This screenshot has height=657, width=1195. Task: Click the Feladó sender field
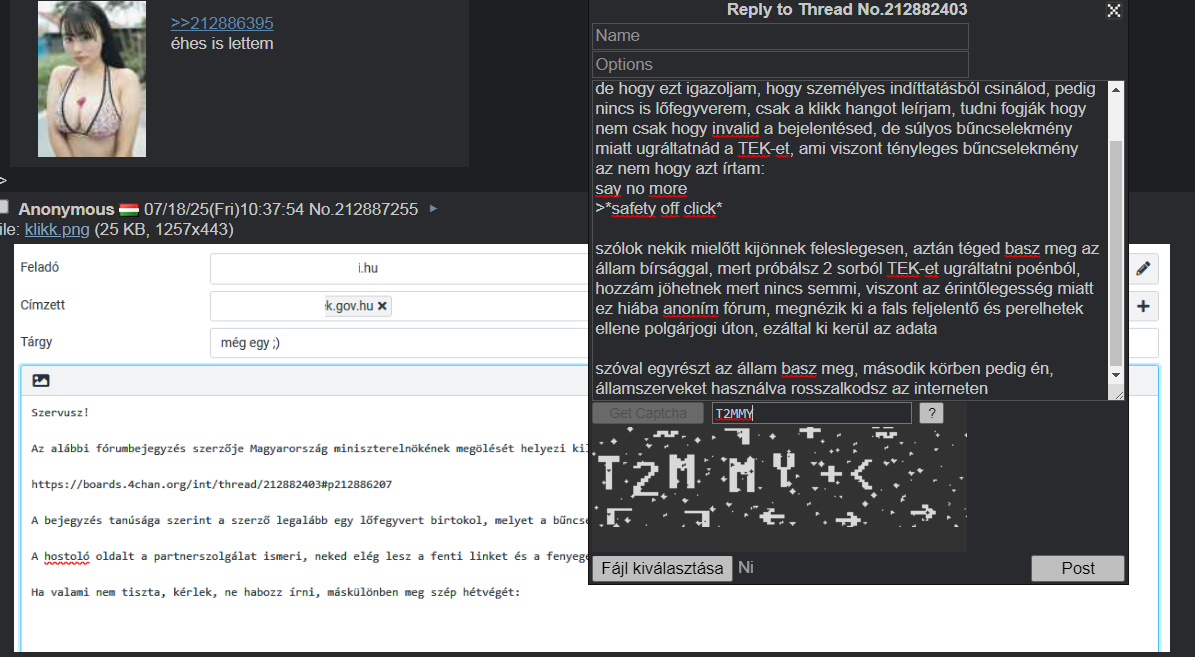(x=399, y=268)
